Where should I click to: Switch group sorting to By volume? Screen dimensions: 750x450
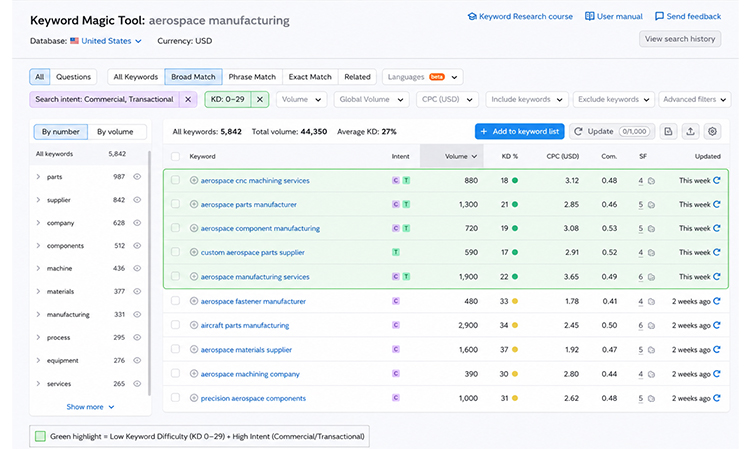pyautogui.click(x=115, y=132)
